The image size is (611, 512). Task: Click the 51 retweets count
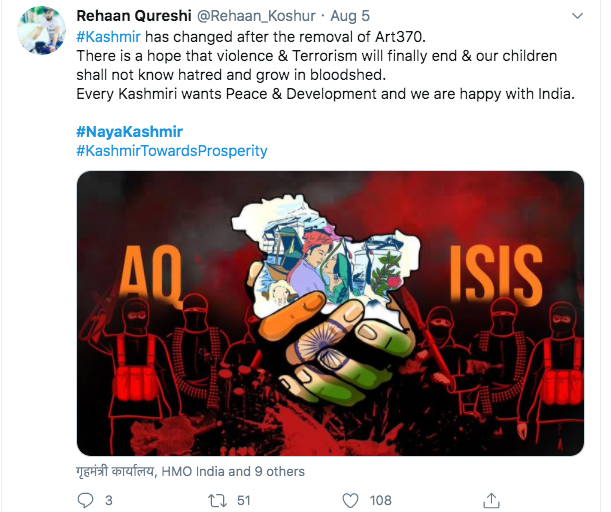coord(244,500)
